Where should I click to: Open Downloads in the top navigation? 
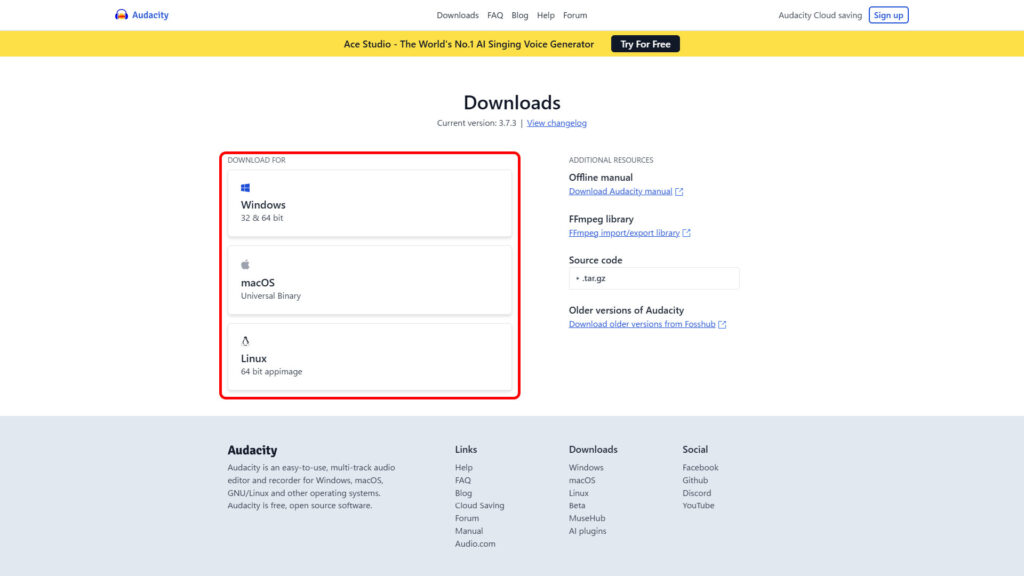click(x=457, y=15)
